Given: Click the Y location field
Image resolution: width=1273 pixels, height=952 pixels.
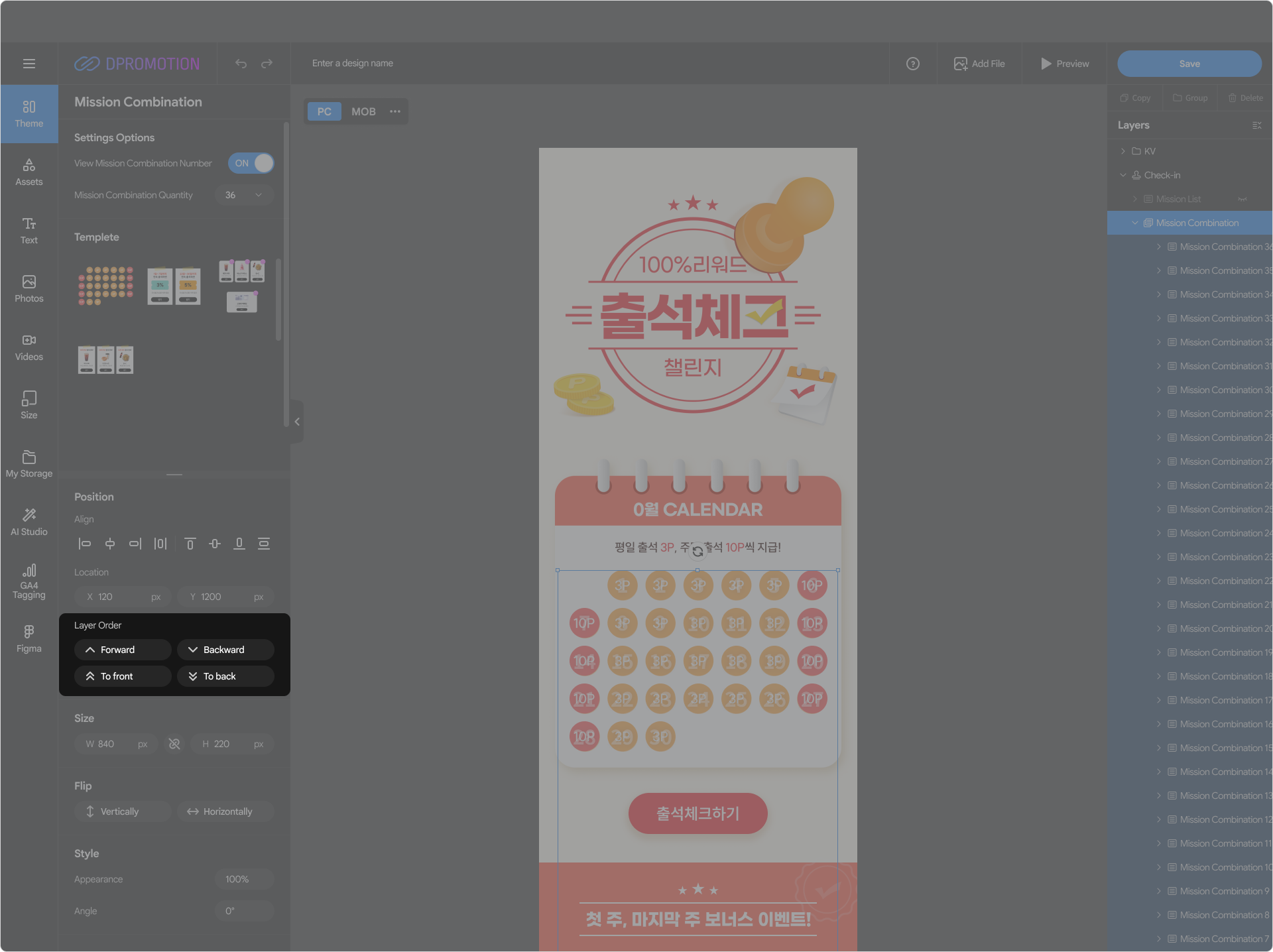Looking at the screenshot, I should click(226, 597).
